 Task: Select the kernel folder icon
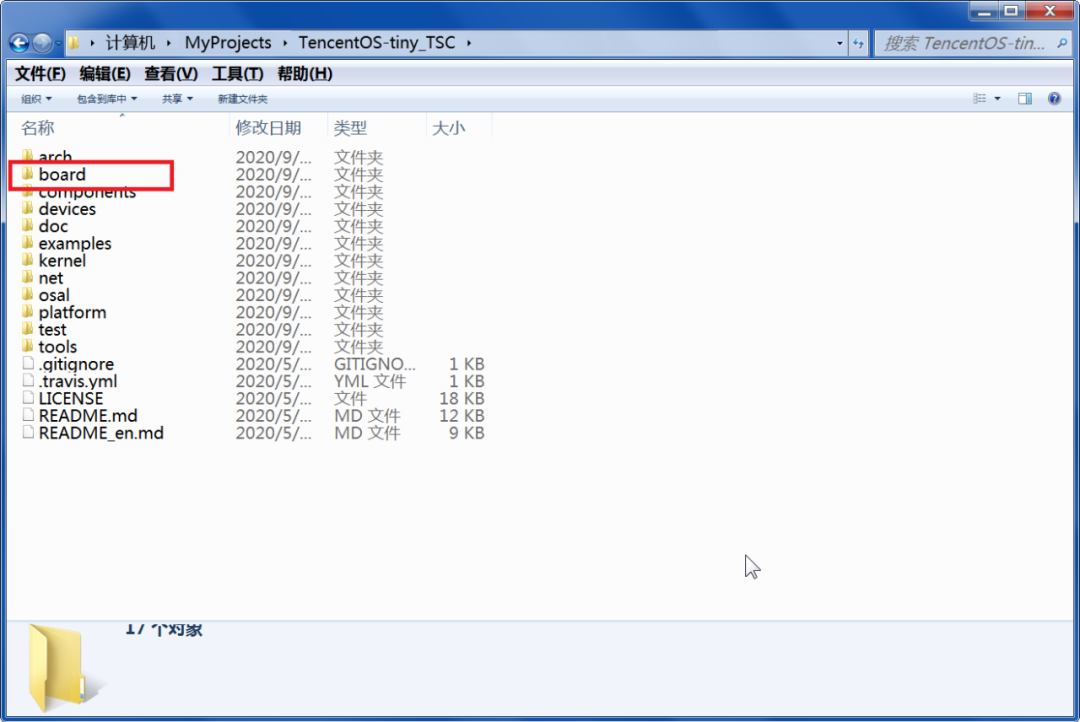tap(28, 260)
